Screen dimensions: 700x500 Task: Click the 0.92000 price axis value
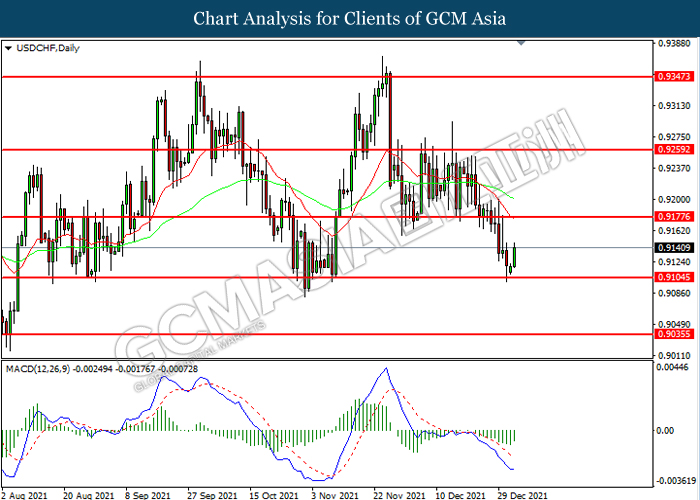(675, 200)
